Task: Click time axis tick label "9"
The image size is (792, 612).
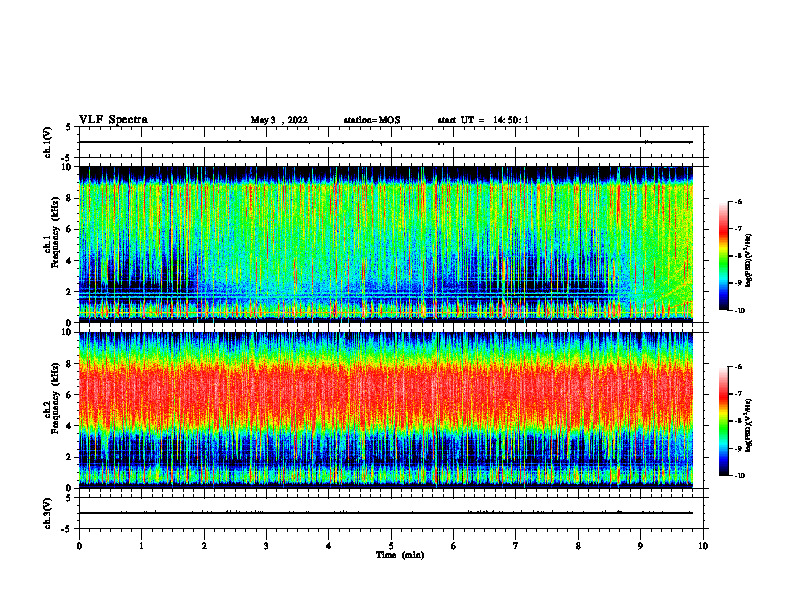Action: (640, 546)
